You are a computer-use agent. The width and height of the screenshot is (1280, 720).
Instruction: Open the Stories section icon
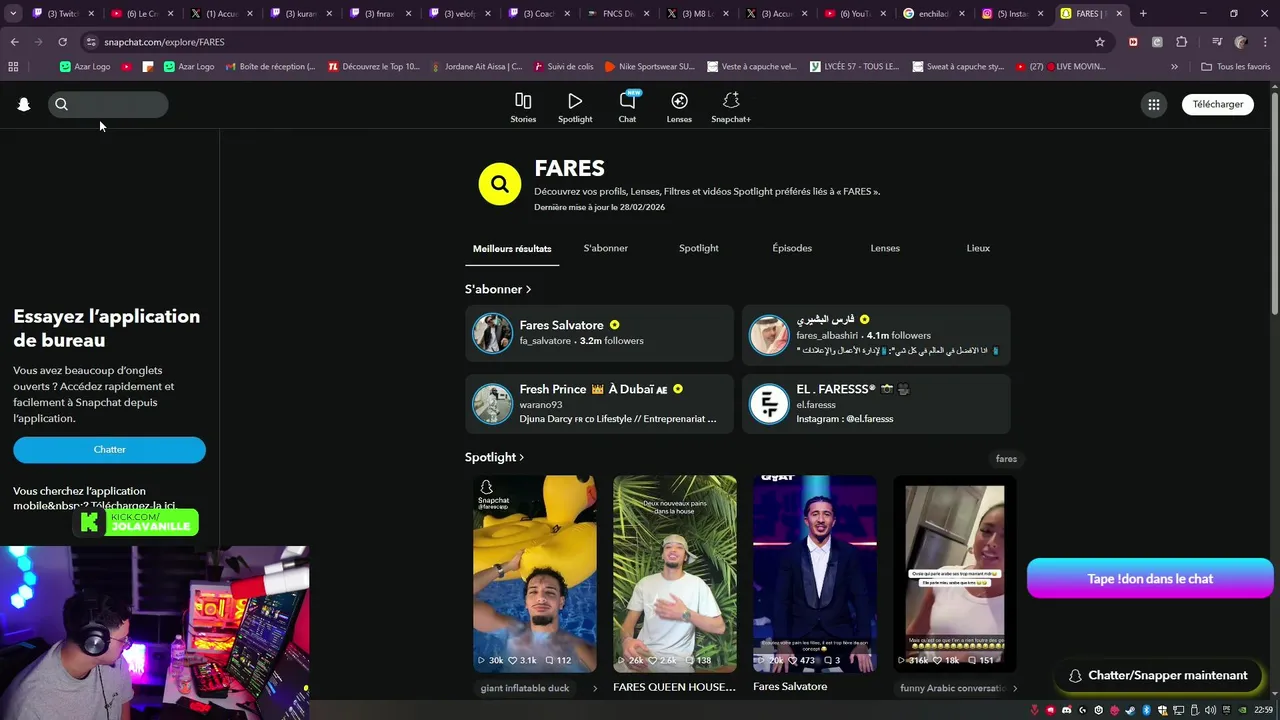pyautogui.click(x=523, y=101)
